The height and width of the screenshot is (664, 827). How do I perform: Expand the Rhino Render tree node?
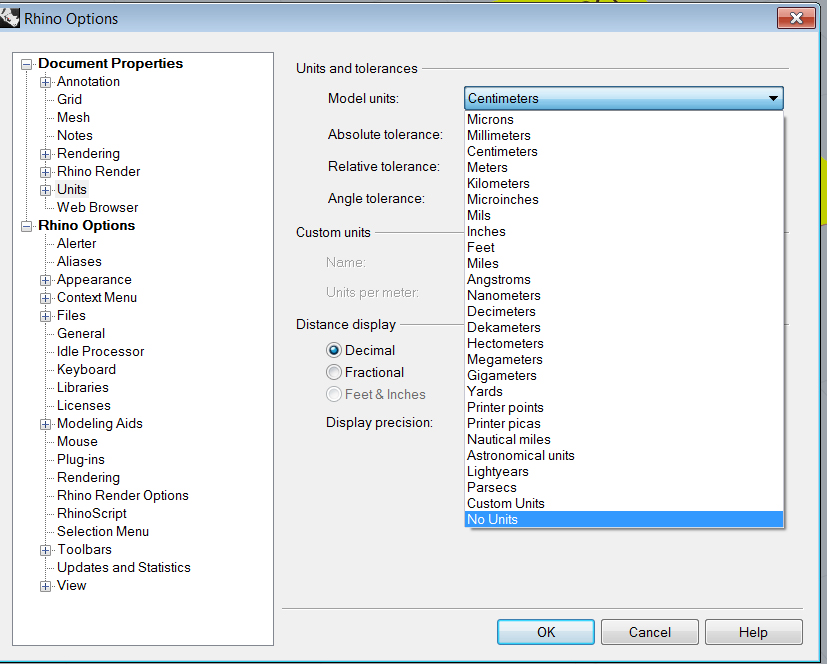pos(45,172)
